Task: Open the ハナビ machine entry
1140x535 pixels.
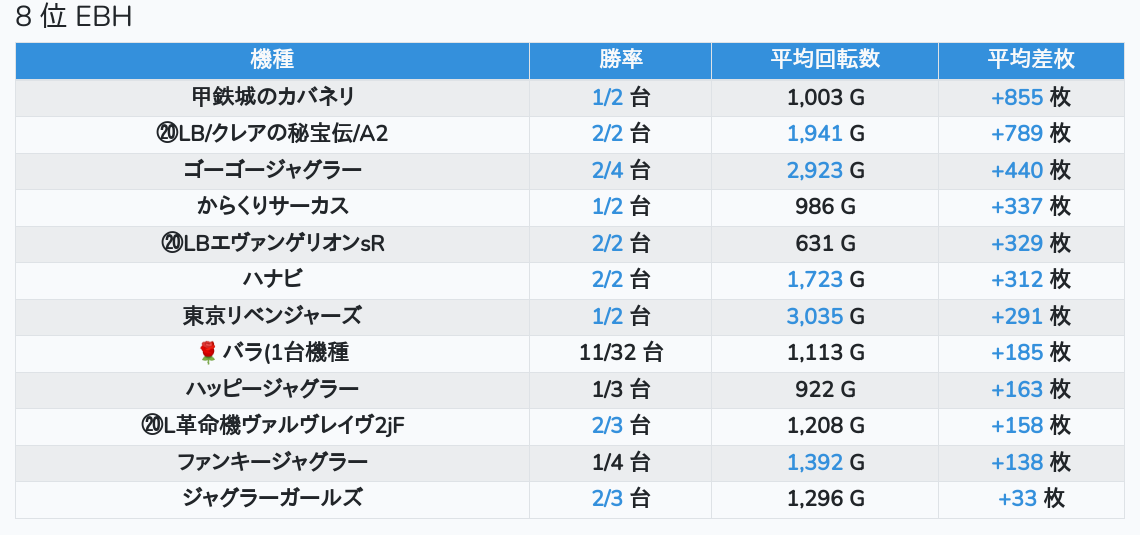Action: [272, 279]
